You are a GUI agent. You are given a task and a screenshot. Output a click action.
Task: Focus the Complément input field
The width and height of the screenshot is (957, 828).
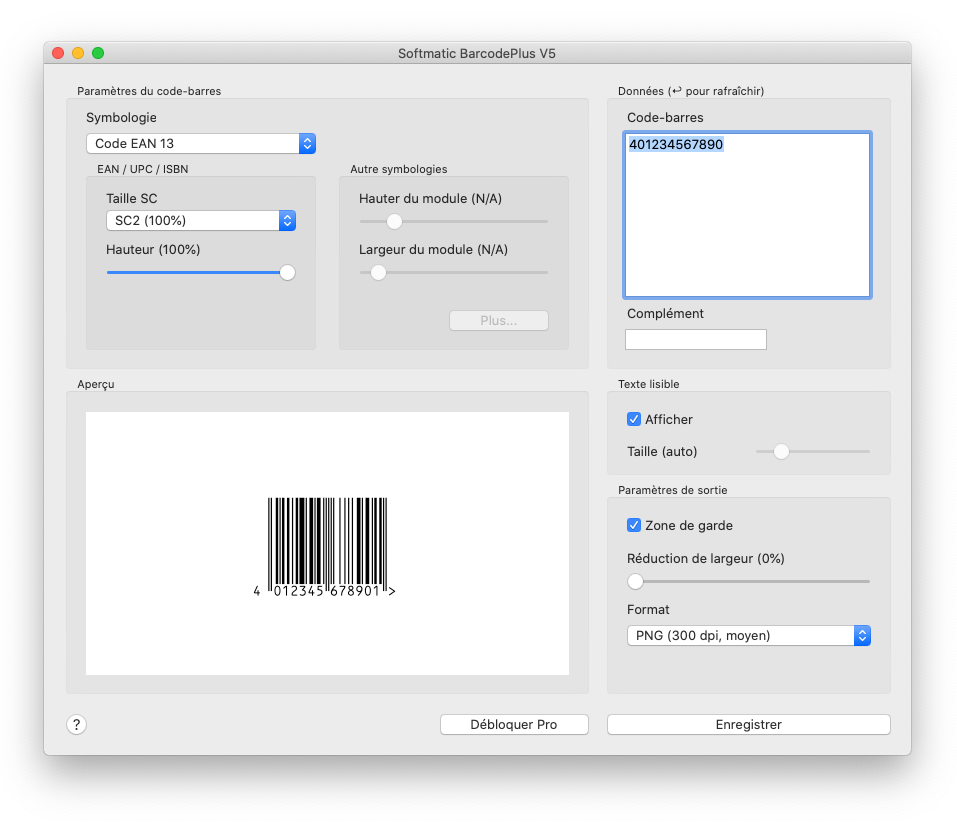pos(696,340)
